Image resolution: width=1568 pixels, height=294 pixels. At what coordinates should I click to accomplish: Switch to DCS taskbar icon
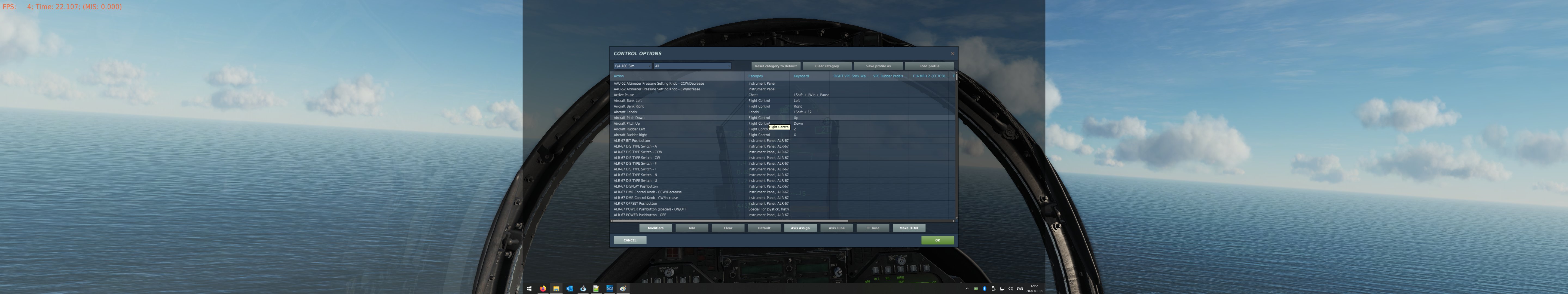point(609,289)
